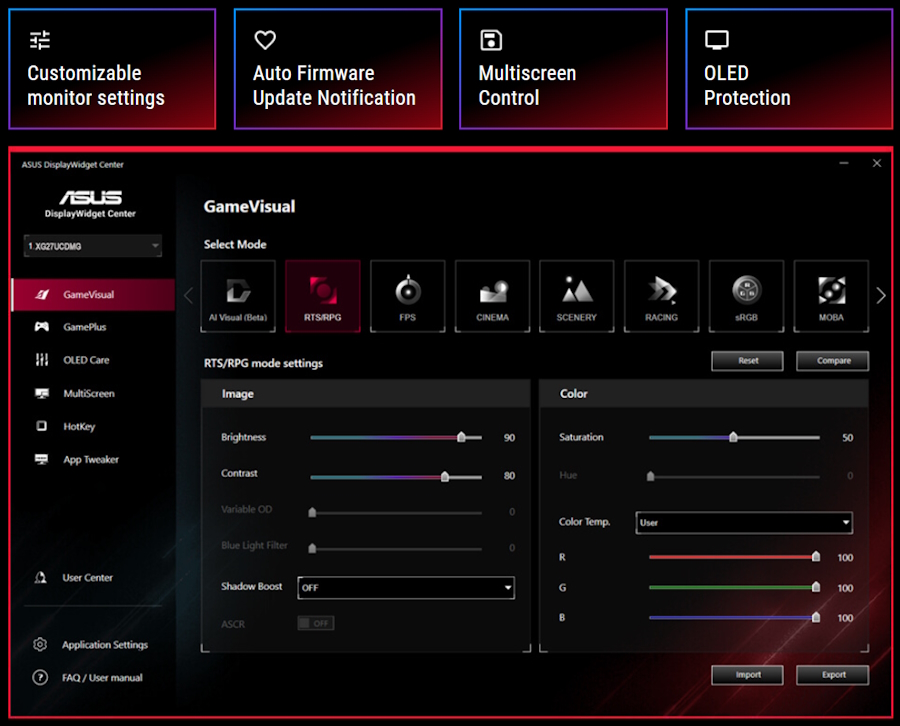Screen dimensions: 900x726
Task: Open the monitor selector 1.XG27UCDMG dropdown
Action: click(x=92, y=246)
